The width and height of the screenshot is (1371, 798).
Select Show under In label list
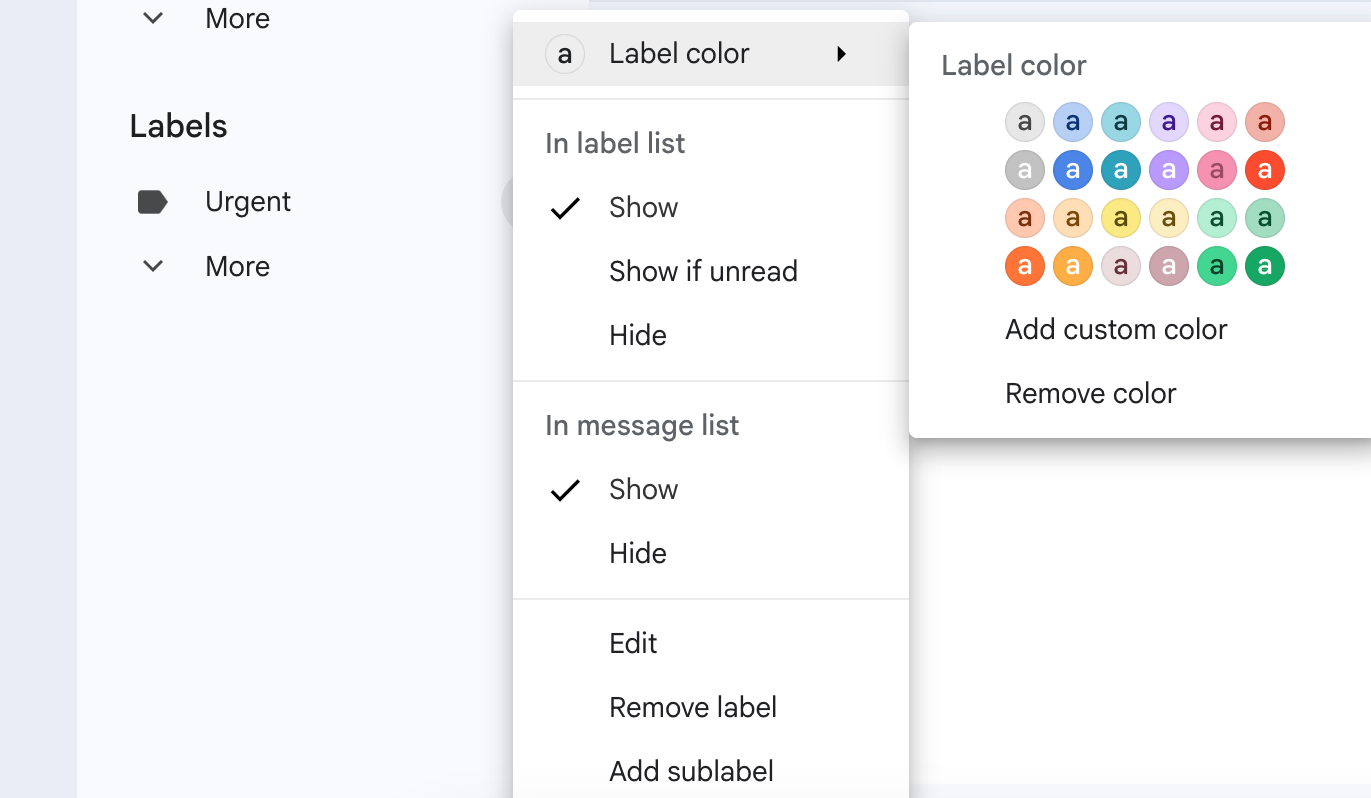[643, 208]
